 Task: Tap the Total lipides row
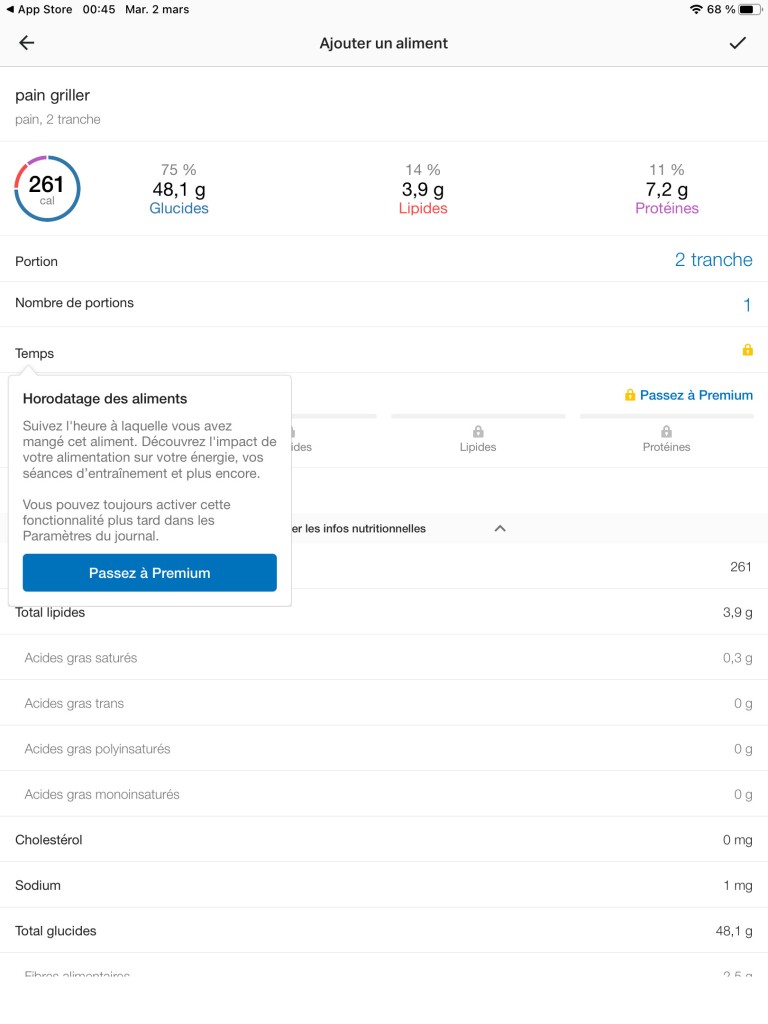[x=384, y=612]
